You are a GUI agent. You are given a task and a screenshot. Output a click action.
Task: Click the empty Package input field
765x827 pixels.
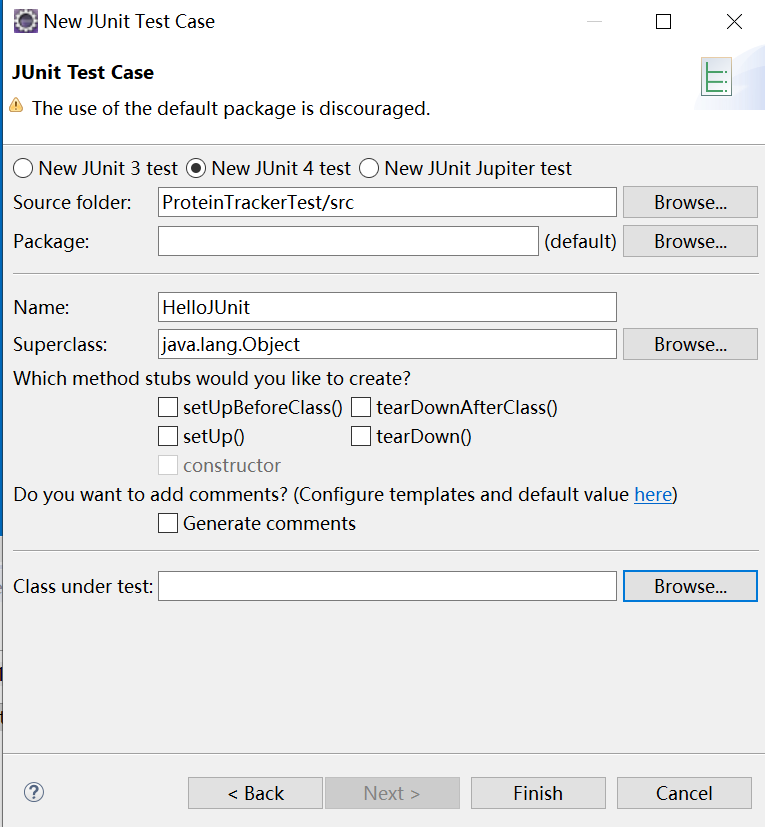348,241
